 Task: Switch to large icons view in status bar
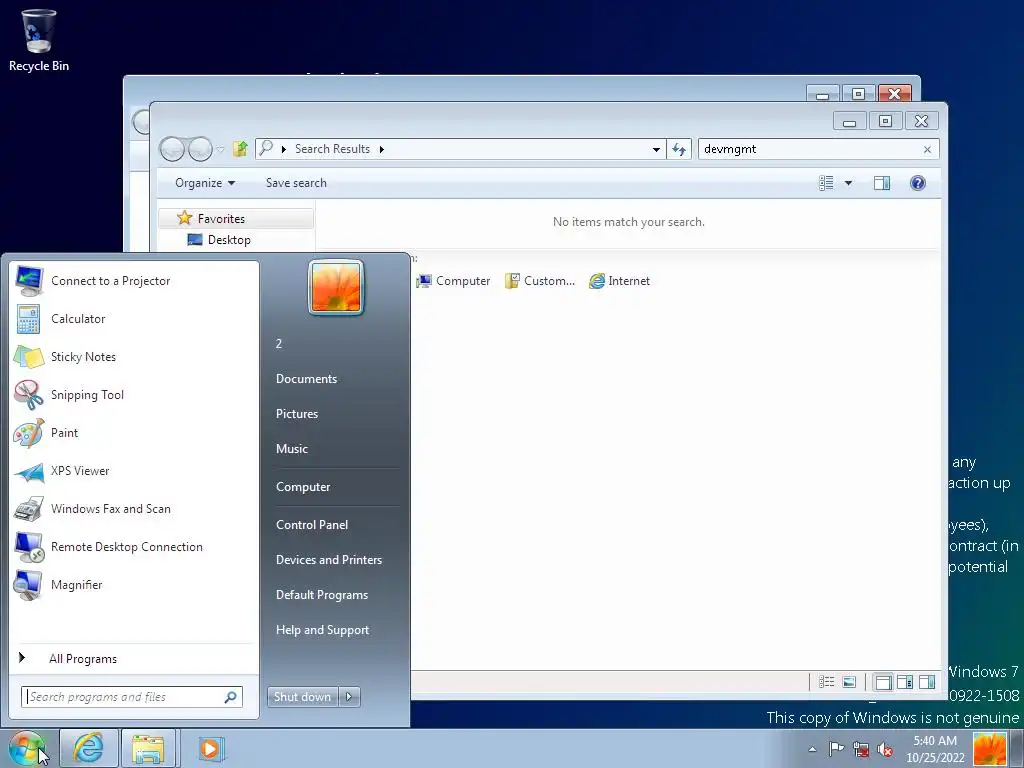849,682
